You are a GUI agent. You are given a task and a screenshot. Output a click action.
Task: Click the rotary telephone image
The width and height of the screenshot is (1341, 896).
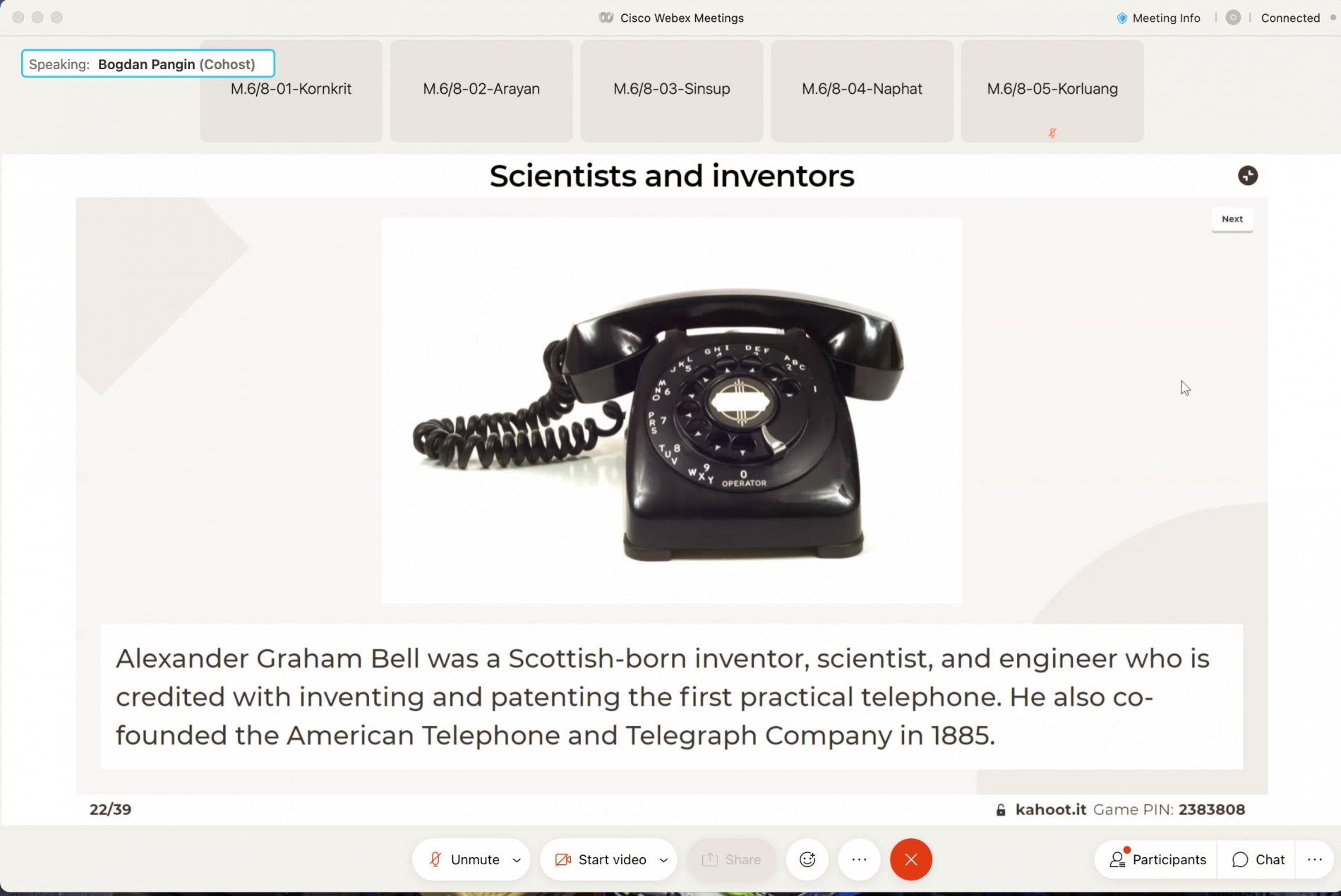point(671,411)
